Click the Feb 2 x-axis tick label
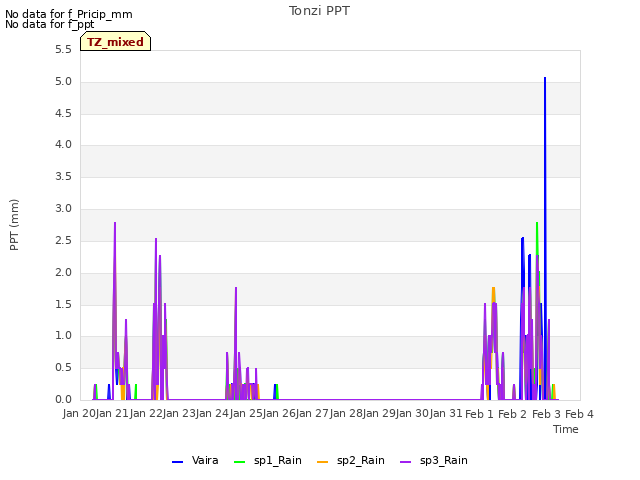Screen dimensions: 640x480 coord(513,414)
